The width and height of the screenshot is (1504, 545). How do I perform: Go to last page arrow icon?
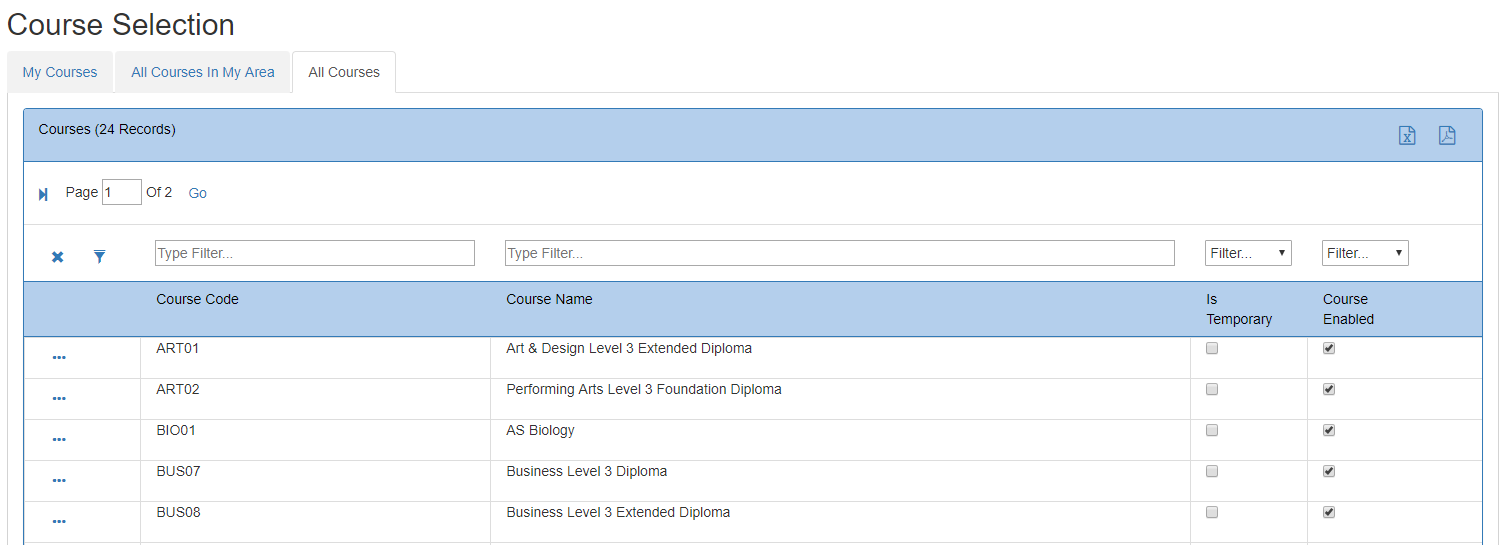43,194
